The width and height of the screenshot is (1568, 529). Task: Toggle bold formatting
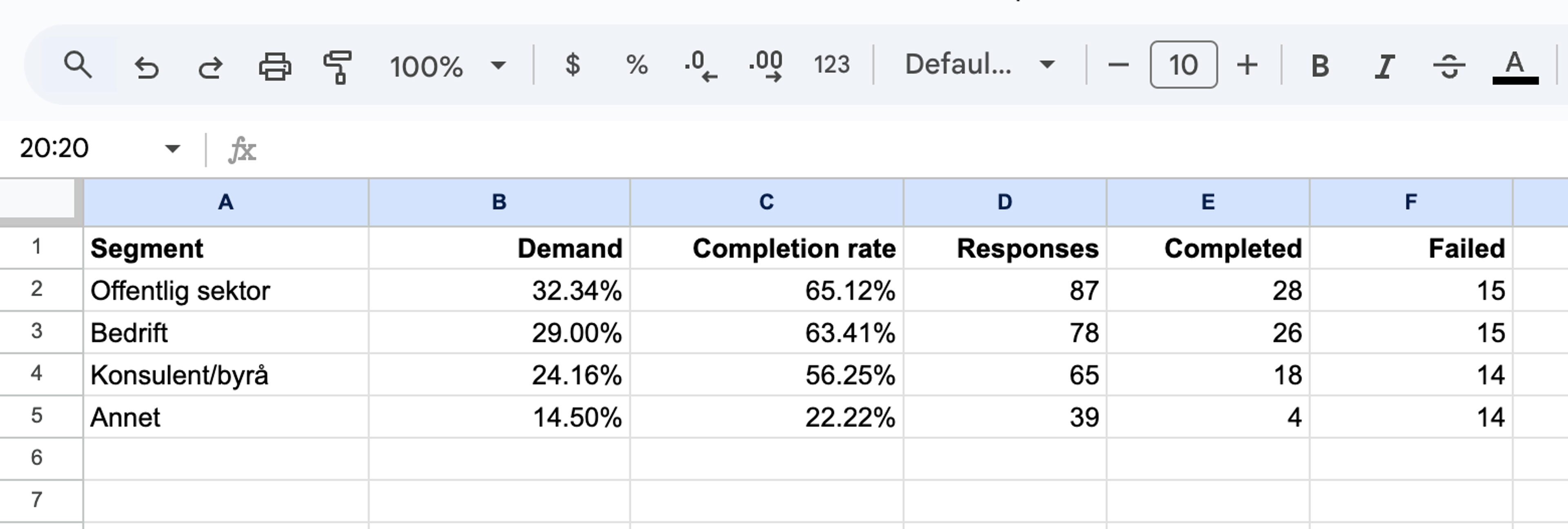click(1320, 66)
